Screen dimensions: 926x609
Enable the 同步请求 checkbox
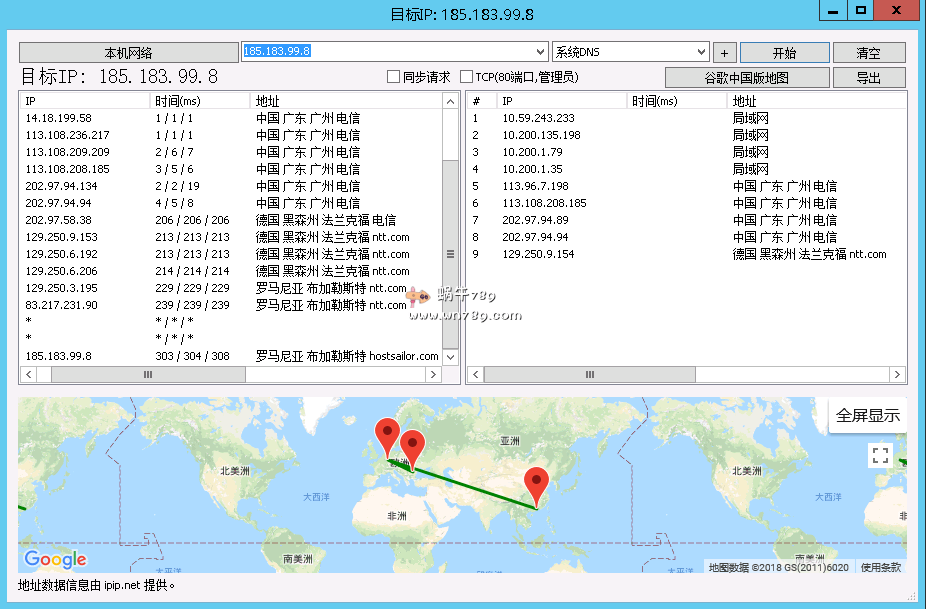point(394,77)
